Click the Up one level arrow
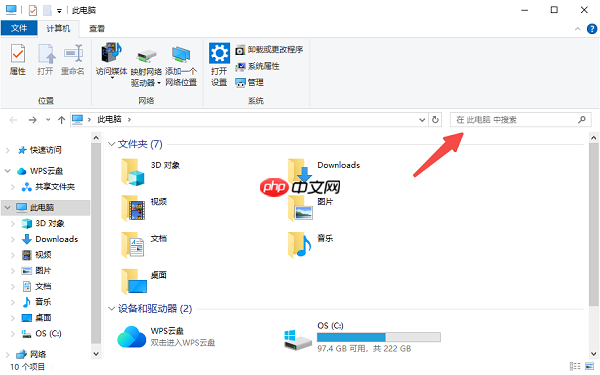The image size is (600, 375). click(x=61, y=120)
